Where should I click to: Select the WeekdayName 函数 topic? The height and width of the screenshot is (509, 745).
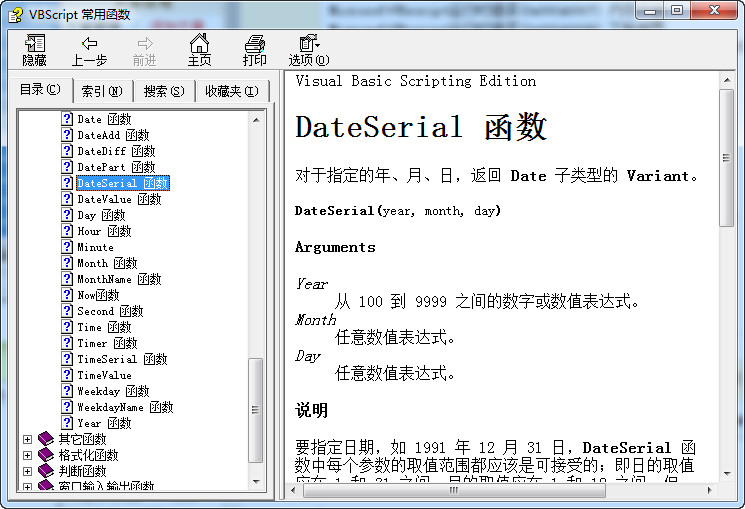pos(125,407)
